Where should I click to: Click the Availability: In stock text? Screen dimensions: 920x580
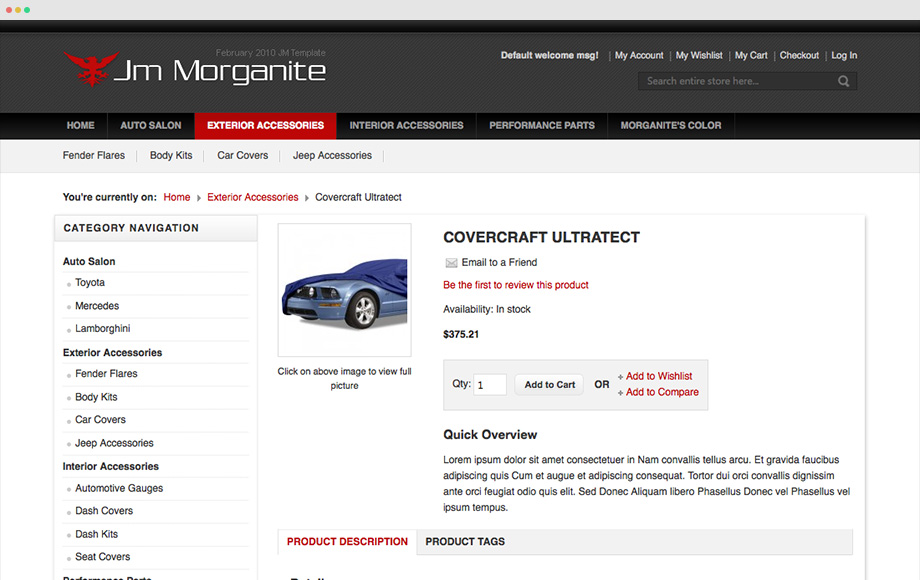pos(487,310)
